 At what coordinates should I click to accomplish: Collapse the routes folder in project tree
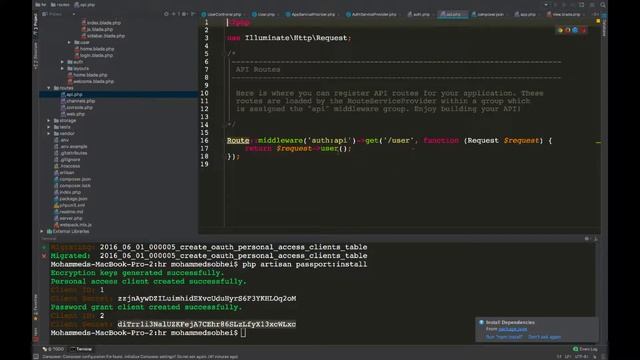[49, 88]
